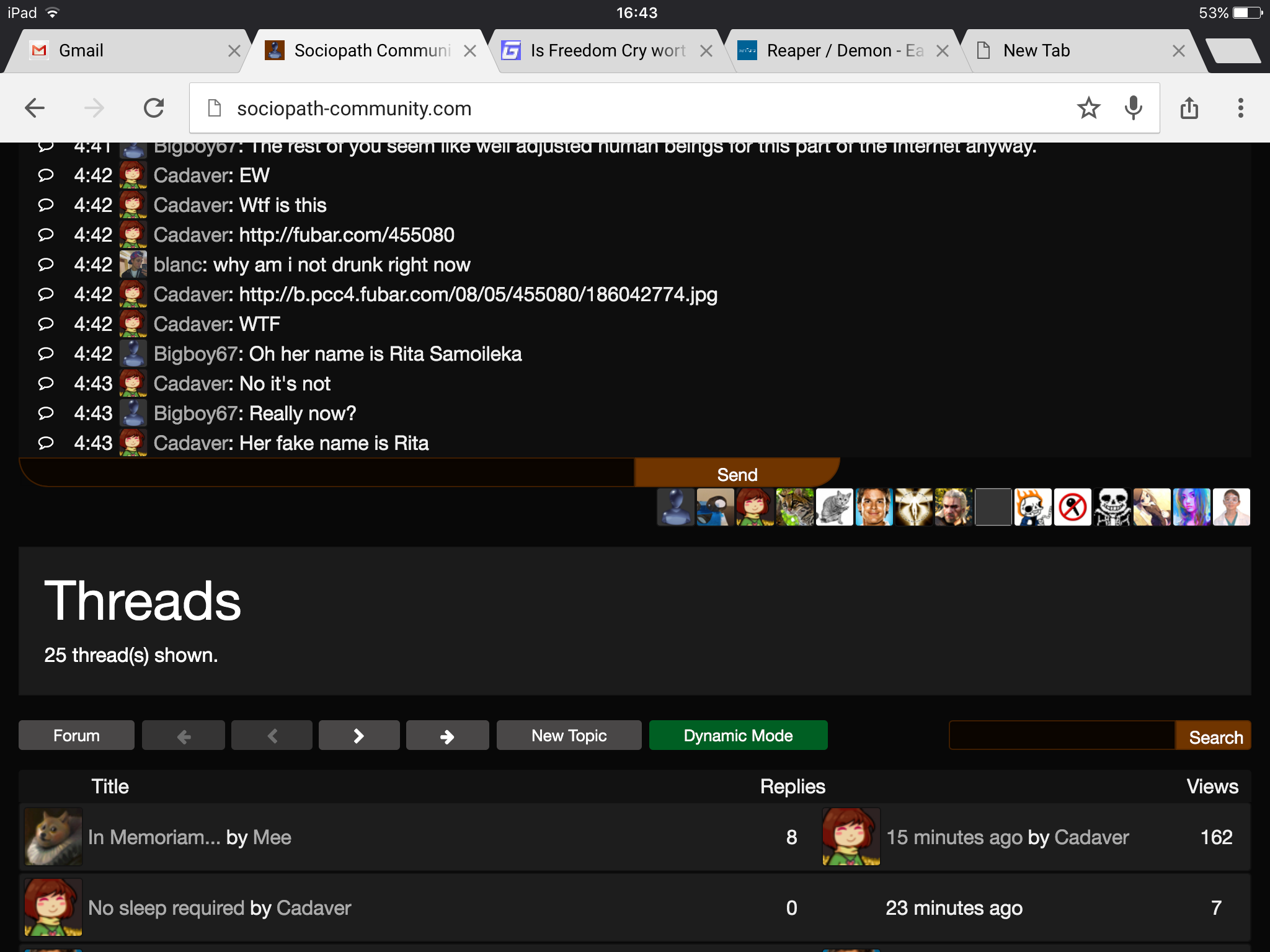Click Bigboy67 username beside "Really now?"
The width and height of the screenshot is (1270, 952).
point(196,413)
